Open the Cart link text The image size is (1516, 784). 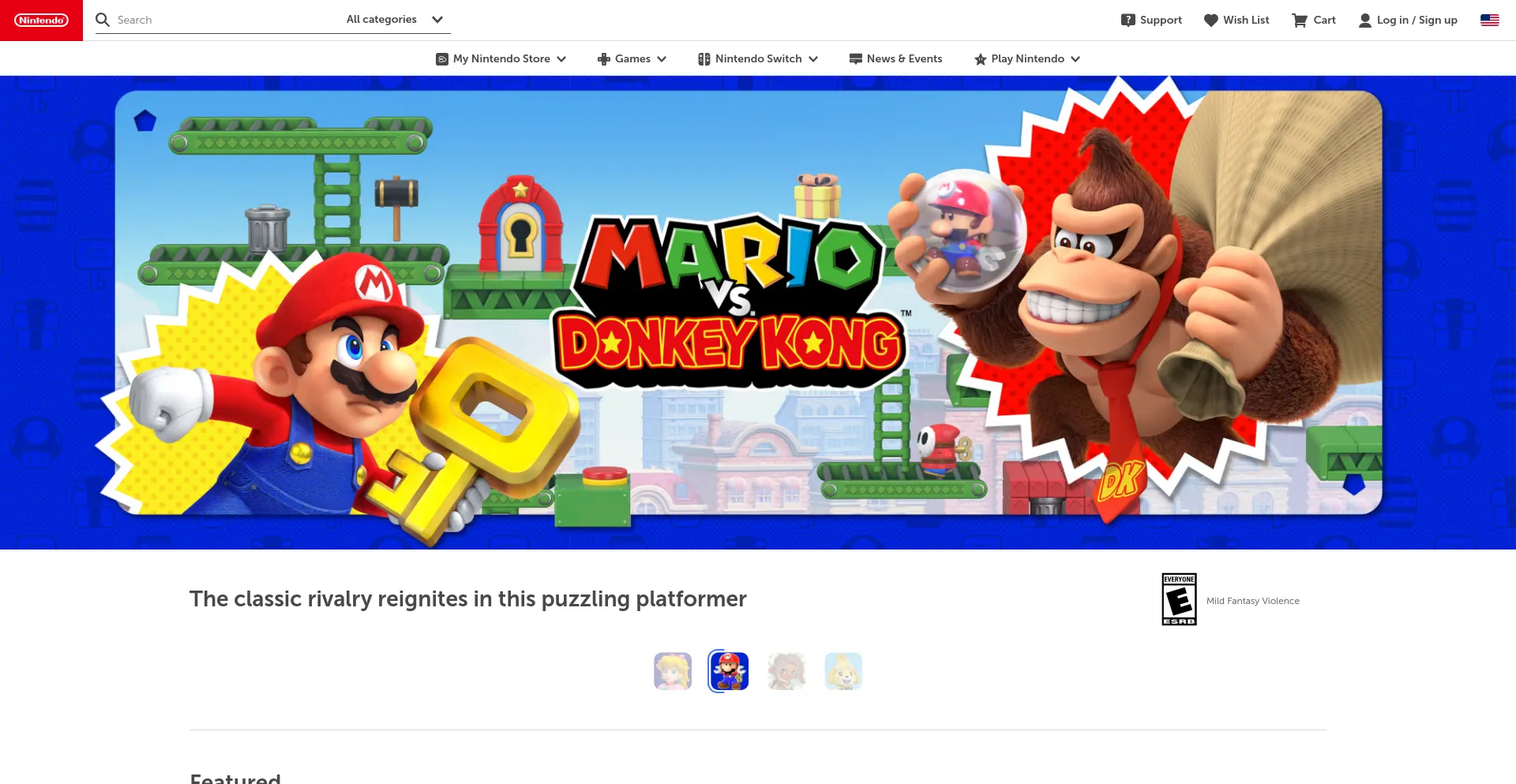pos(1324,21)
